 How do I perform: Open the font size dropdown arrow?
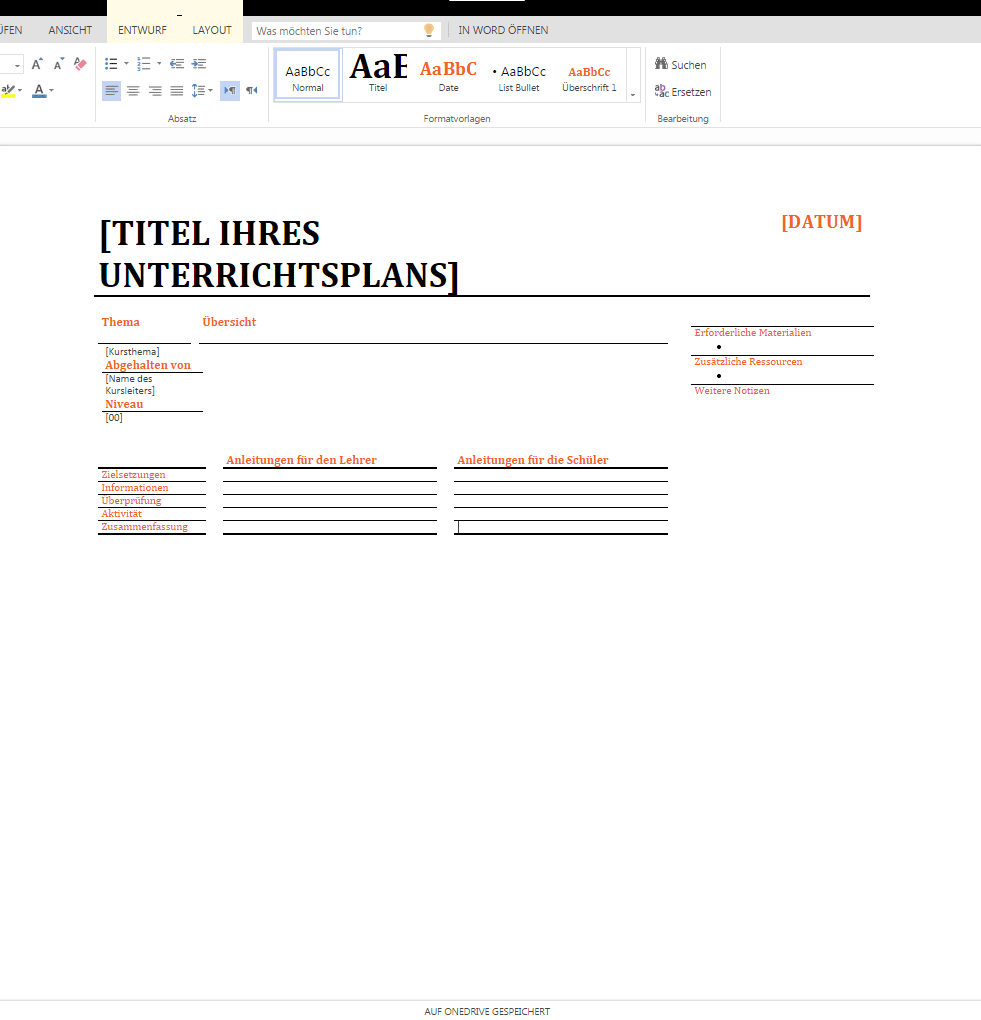pos(17,65)
